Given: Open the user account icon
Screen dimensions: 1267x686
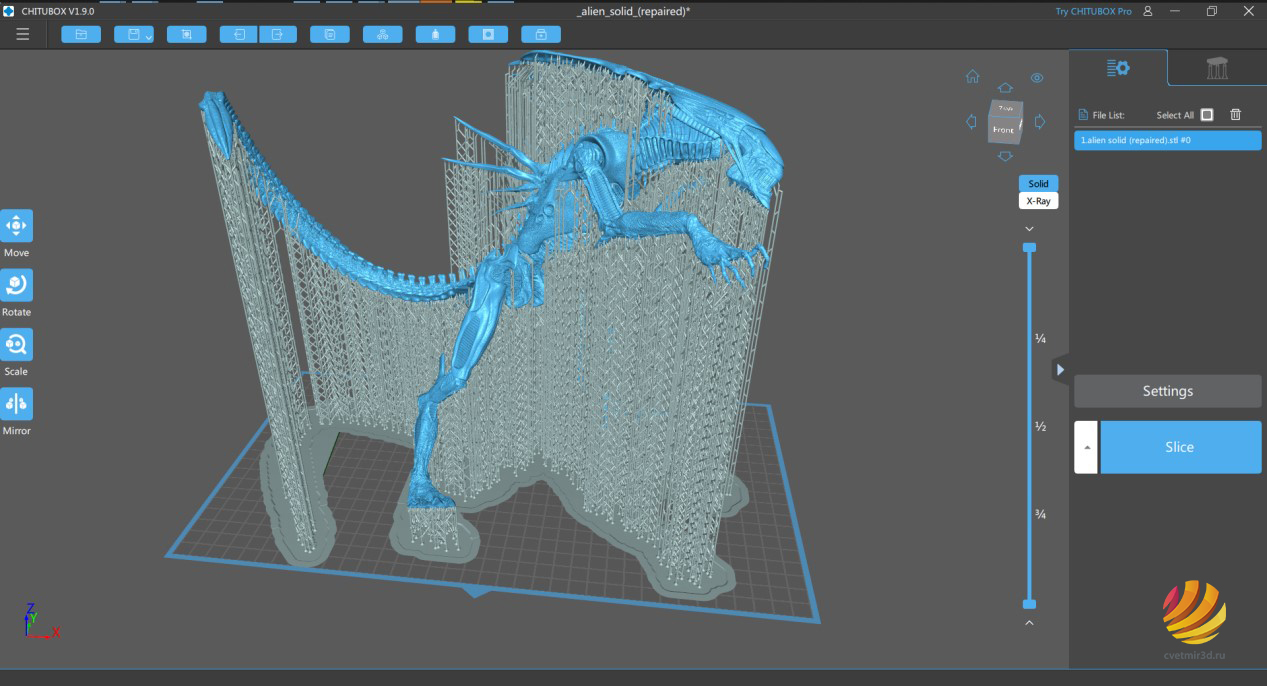Looking at the screenshot, I should (1147, 11).
